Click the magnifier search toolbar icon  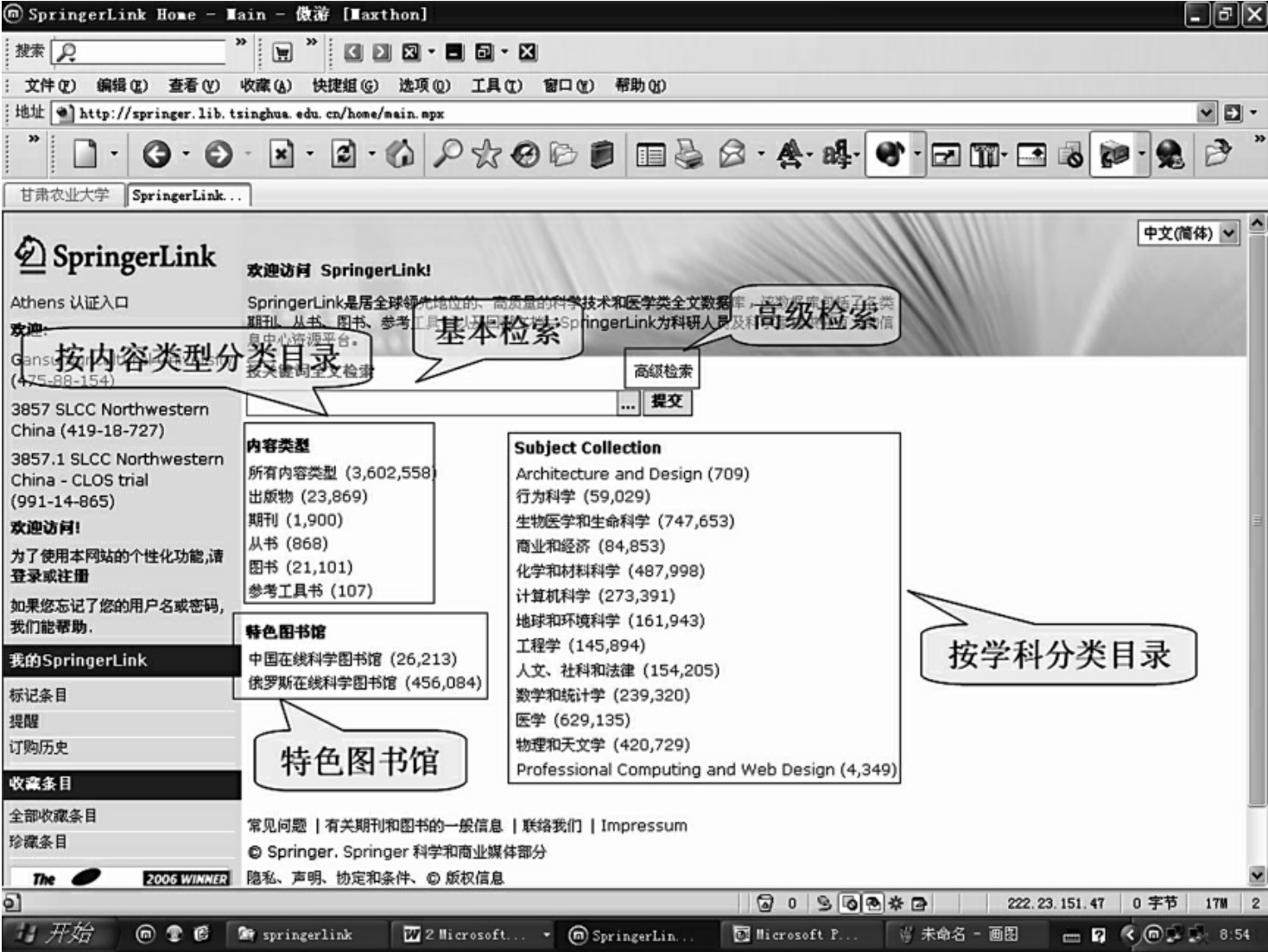[x=447, y=155]
